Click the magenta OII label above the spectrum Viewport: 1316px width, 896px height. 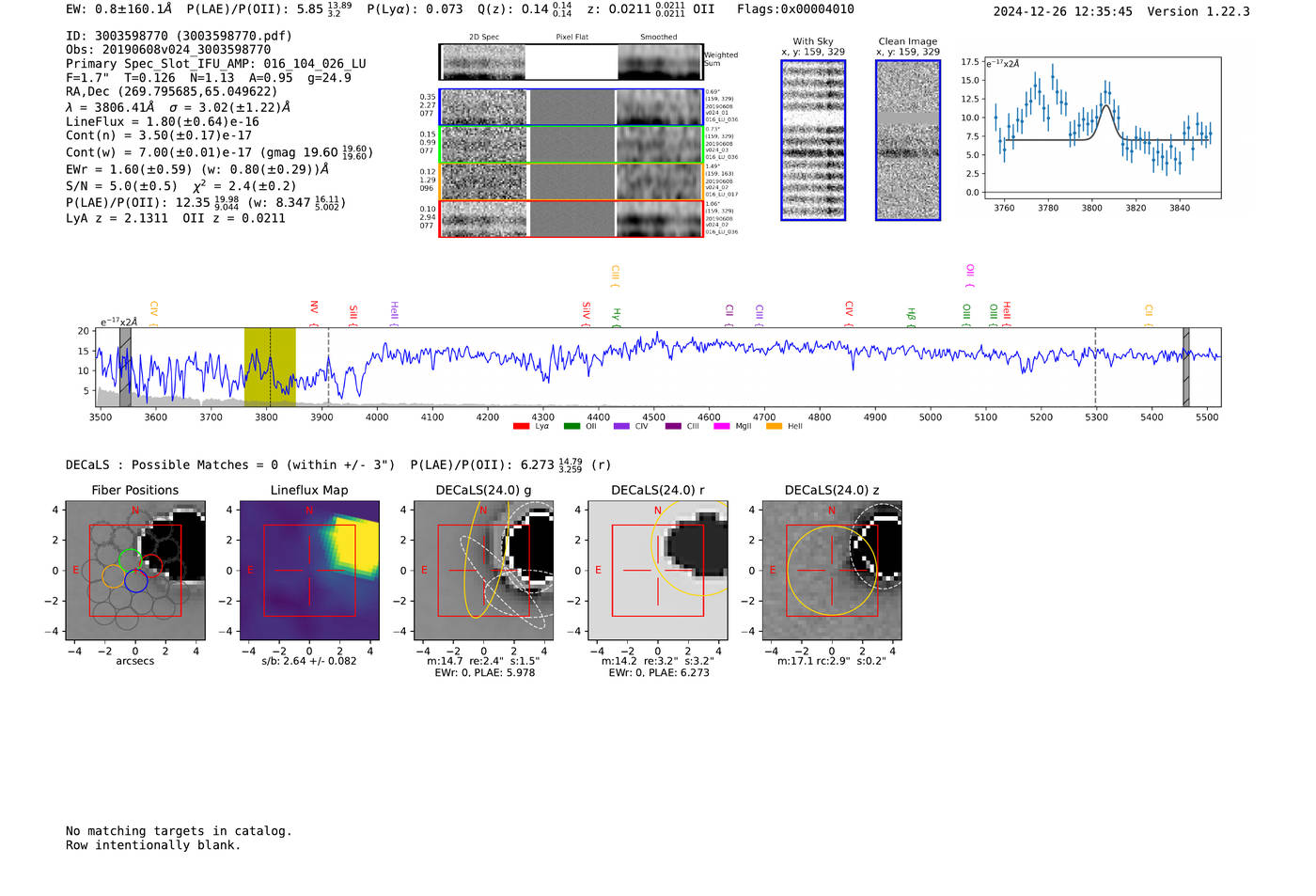coord(970,275)
